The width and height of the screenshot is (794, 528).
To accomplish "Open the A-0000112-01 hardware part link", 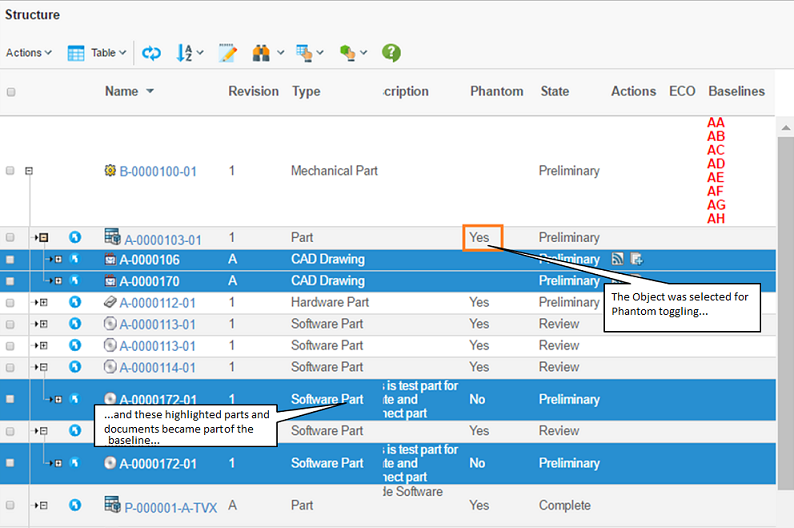I will point(160,303).
